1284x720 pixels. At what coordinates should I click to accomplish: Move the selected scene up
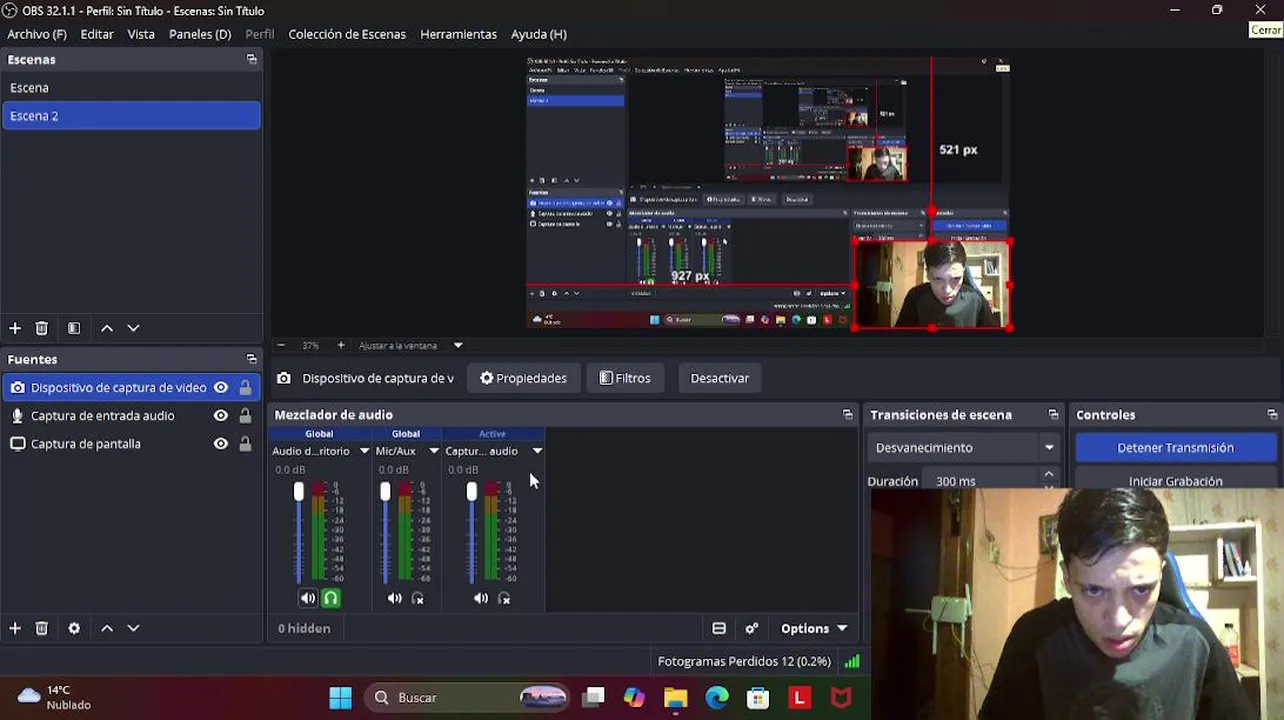tap(107, 328)
